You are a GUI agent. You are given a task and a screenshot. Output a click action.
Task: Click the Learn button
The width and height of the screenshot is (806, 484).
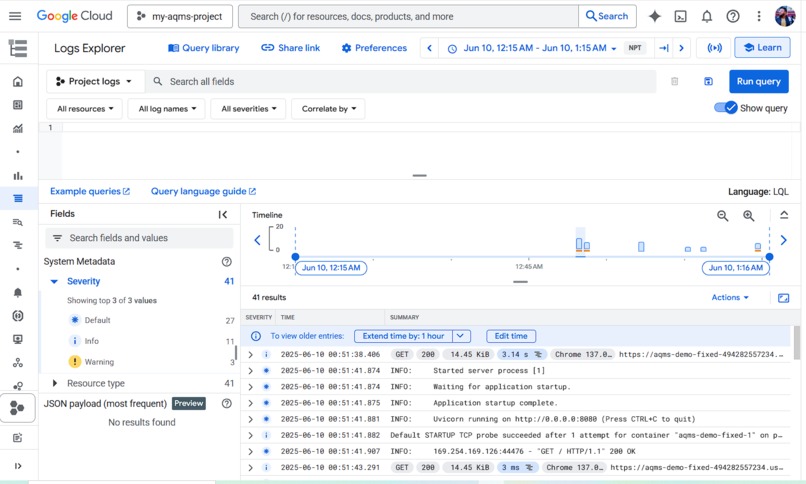pyautogui.click(x=762, y=48)
